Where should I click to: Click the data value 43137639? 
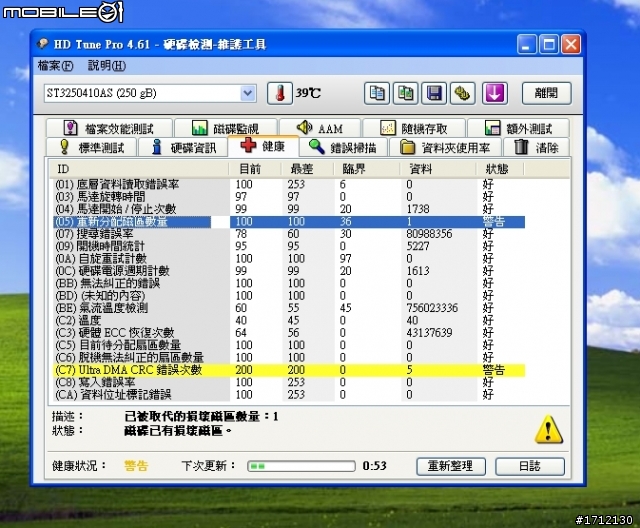tap(429, 333)
